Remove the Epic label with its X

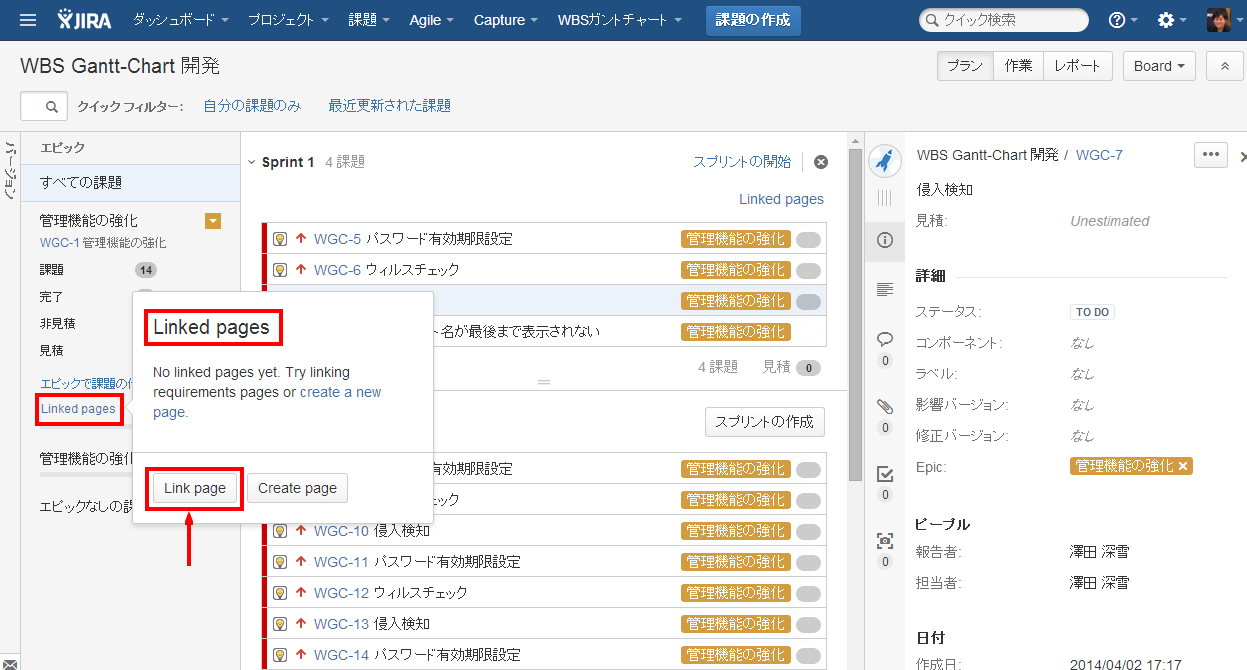(1183, 466)
